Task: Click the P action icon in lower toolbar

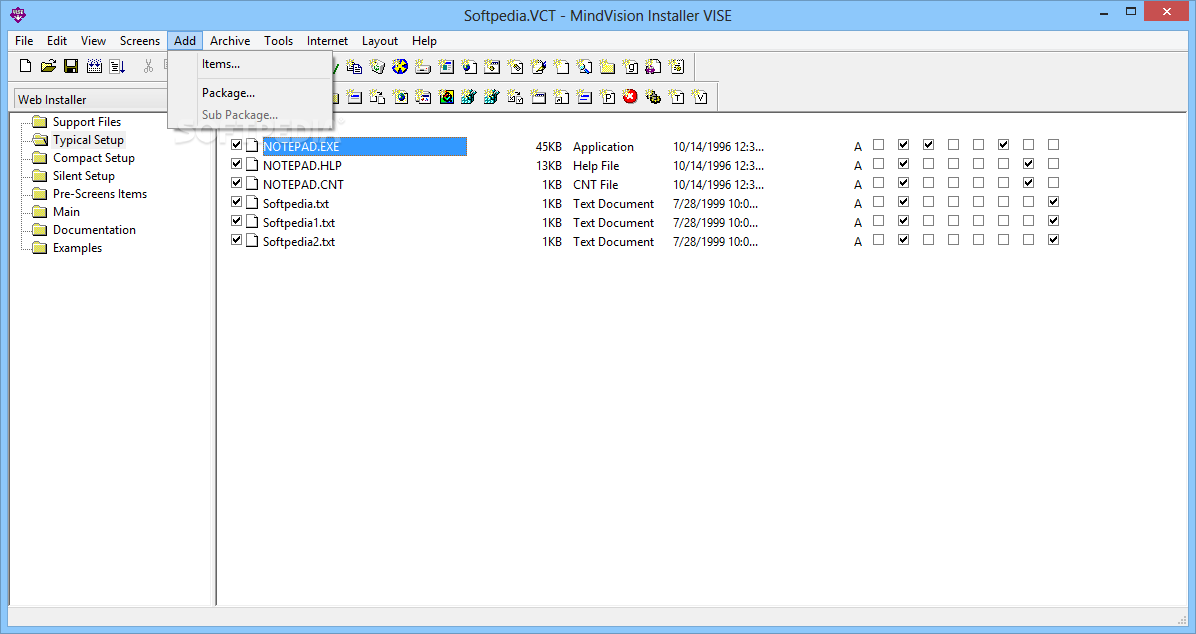Action: click(x=607, y=96)
